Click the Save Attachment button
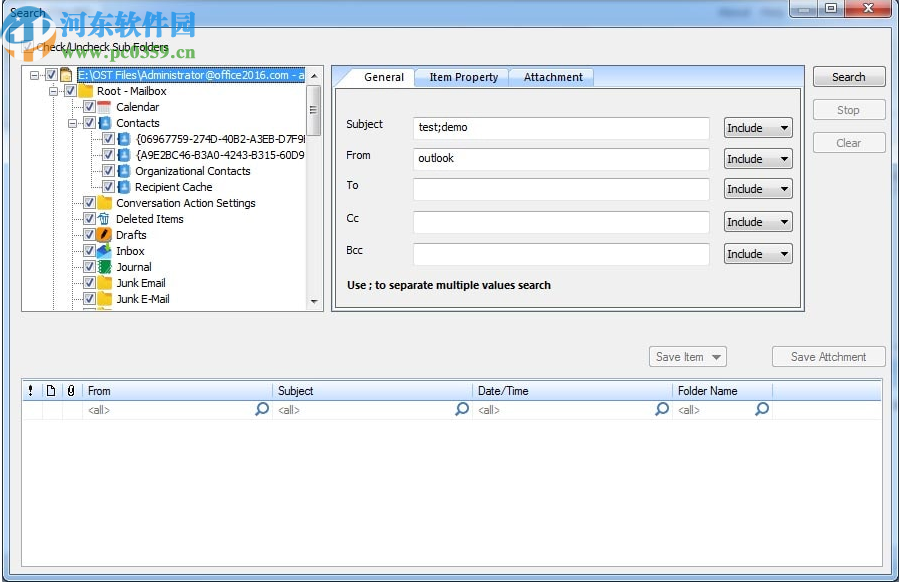Viewport: 900px width, 583px height. coord(828,356)
